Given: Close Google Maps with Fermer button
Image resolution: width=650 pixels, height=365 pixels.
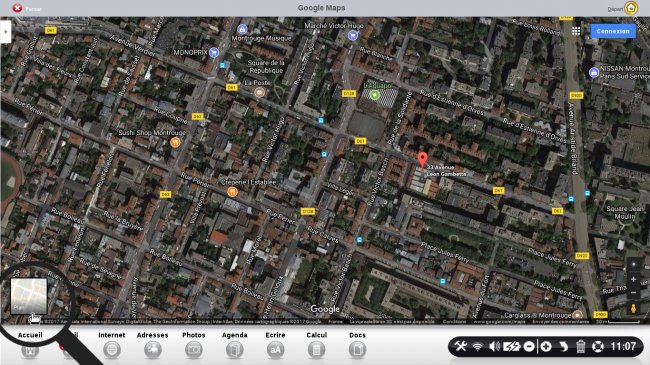Looking at the screenshot, I should 17,8.
